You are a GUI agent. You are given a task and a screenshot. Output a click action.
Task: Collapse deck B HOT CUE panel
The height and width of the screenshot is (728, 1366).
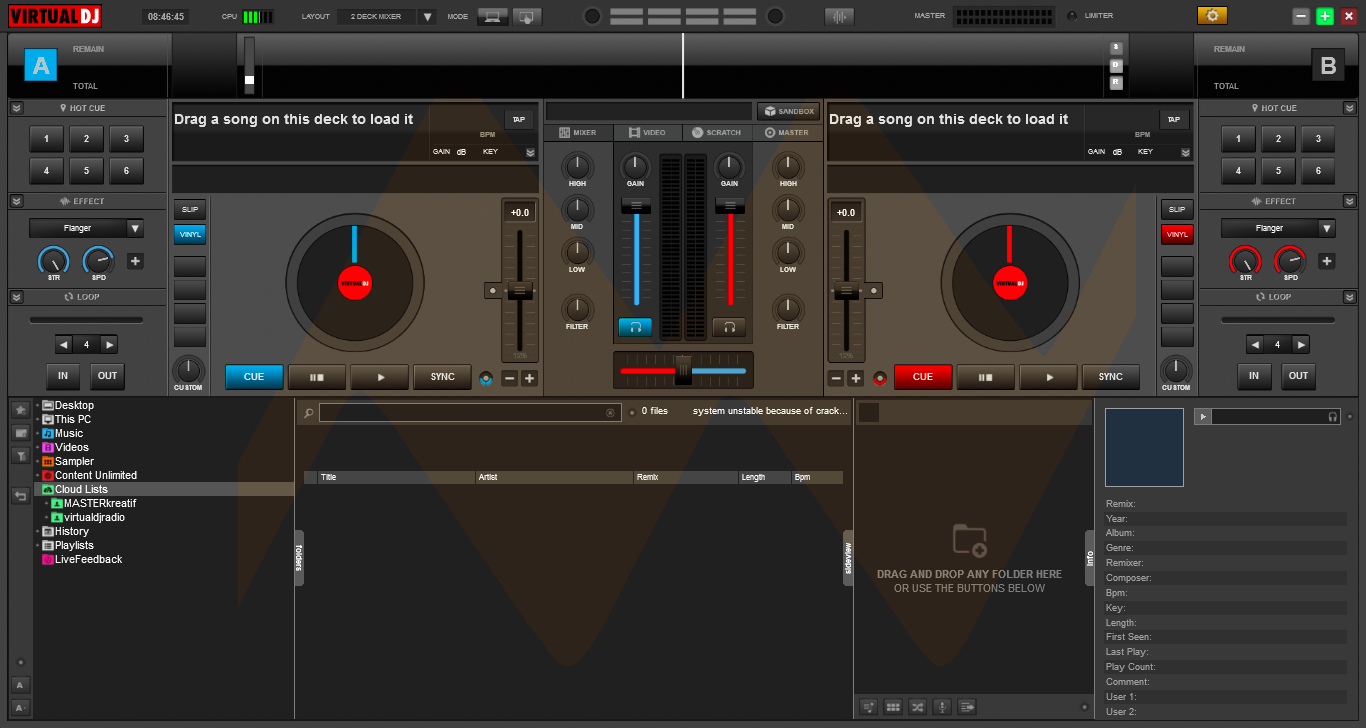[x=1349, y=108]
